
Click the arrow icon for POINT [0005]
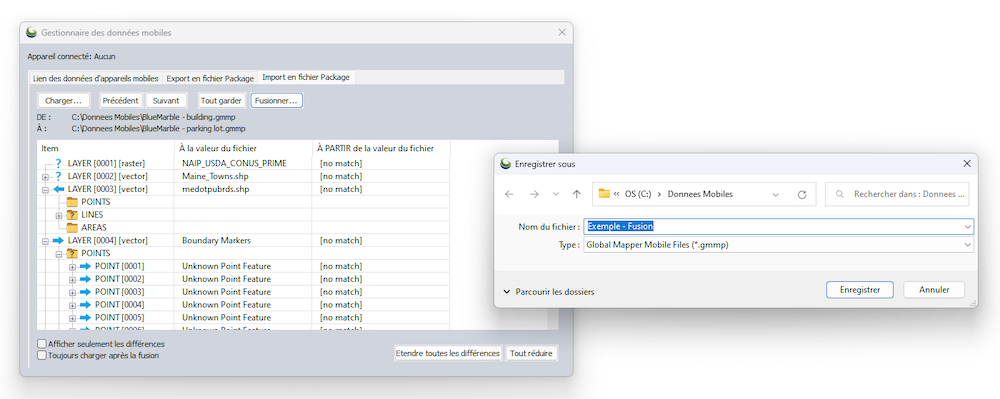pos(85,317)
